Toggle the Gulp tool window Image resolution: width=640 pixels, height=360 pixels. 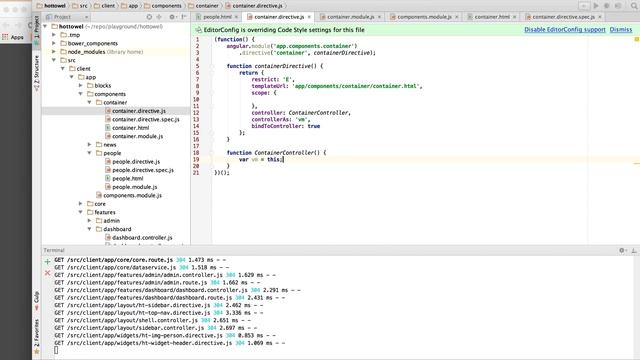tap(37, 300)
